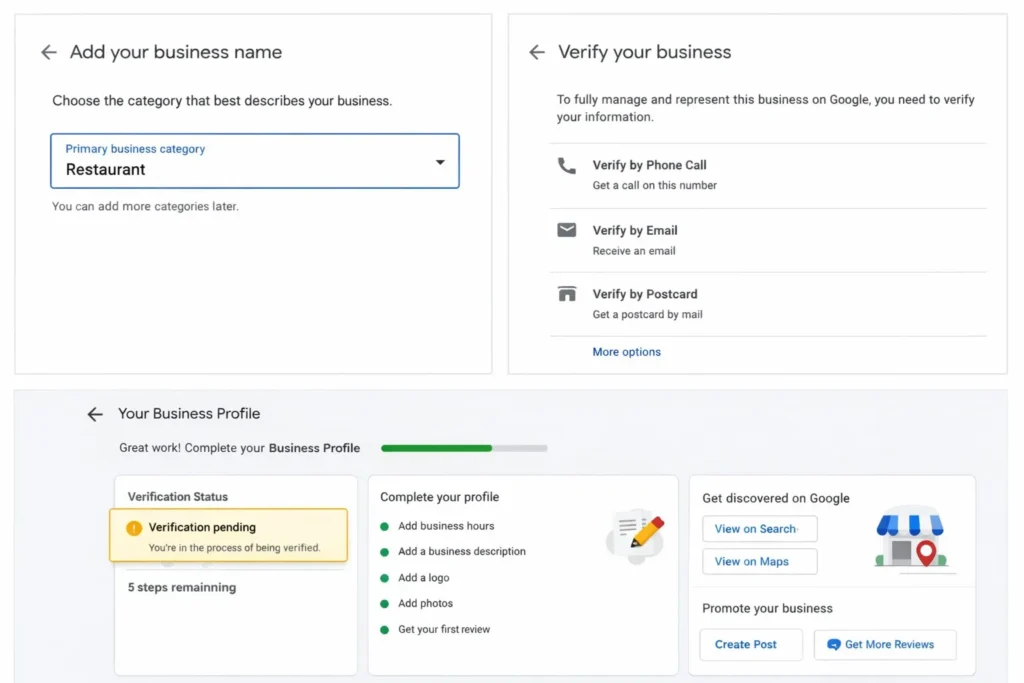
Task: Open Add a business description task
Action: 462,552
